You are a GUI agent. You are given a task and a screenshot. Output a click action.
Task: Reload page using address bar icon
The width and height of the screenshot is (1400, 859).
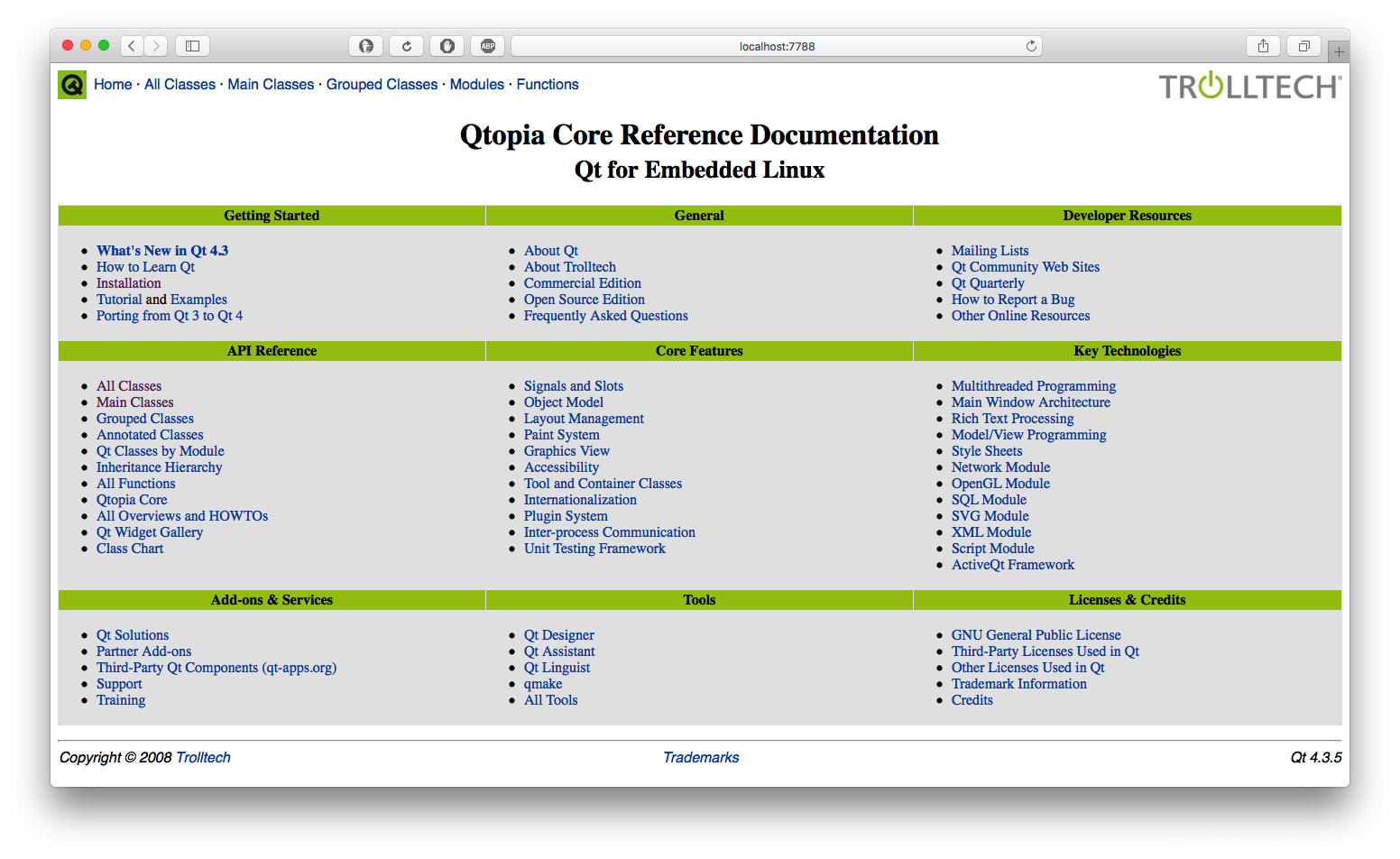click(x=1031, y=46)
